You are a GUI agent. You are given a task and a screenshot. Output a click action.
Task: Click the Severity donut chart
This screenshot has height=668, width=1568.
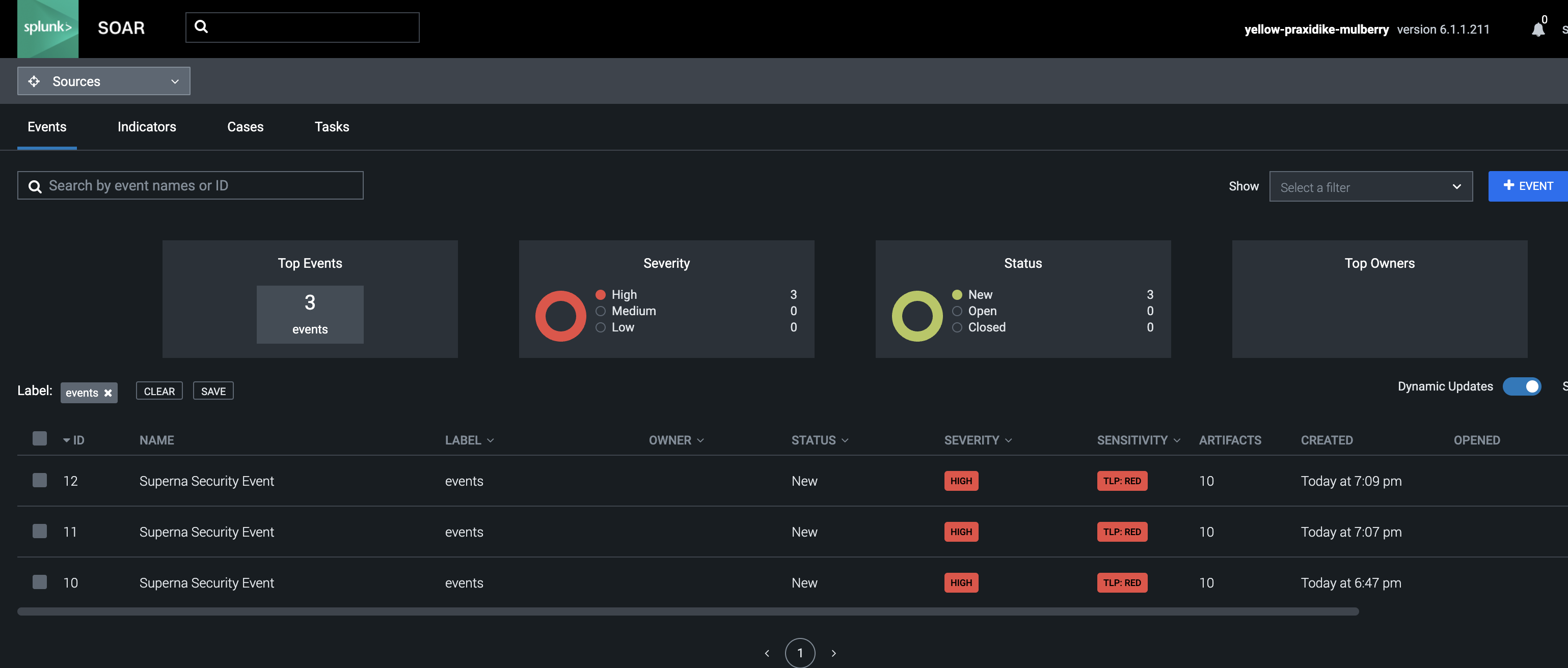pyautogui.click(x=560, y=315)
